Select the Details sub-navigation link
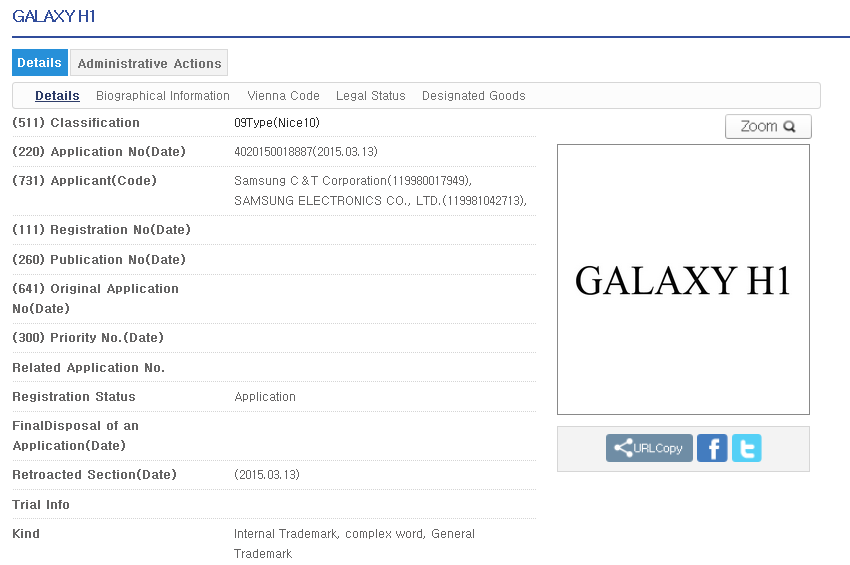This screenshot has width=850, height=565. (57, 95)
